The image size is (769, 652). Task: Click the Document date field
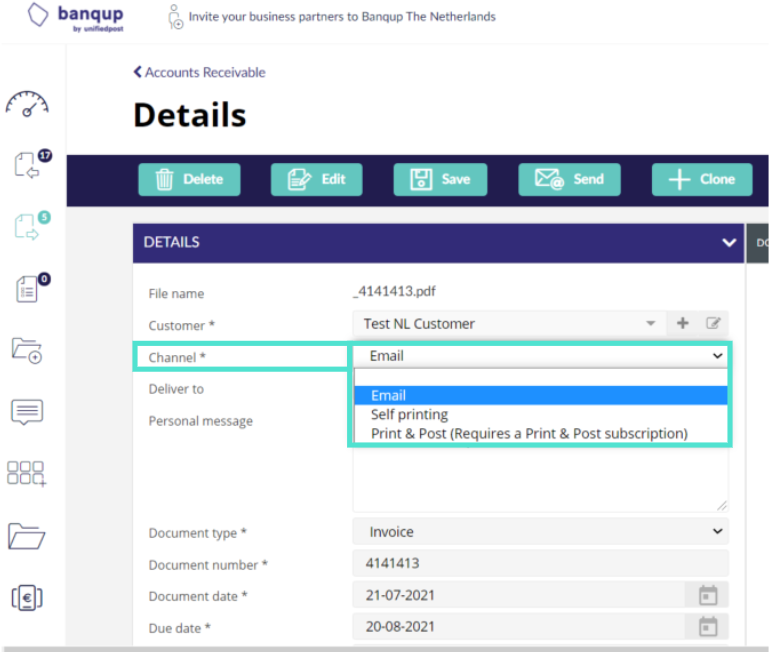pos(518,595)
